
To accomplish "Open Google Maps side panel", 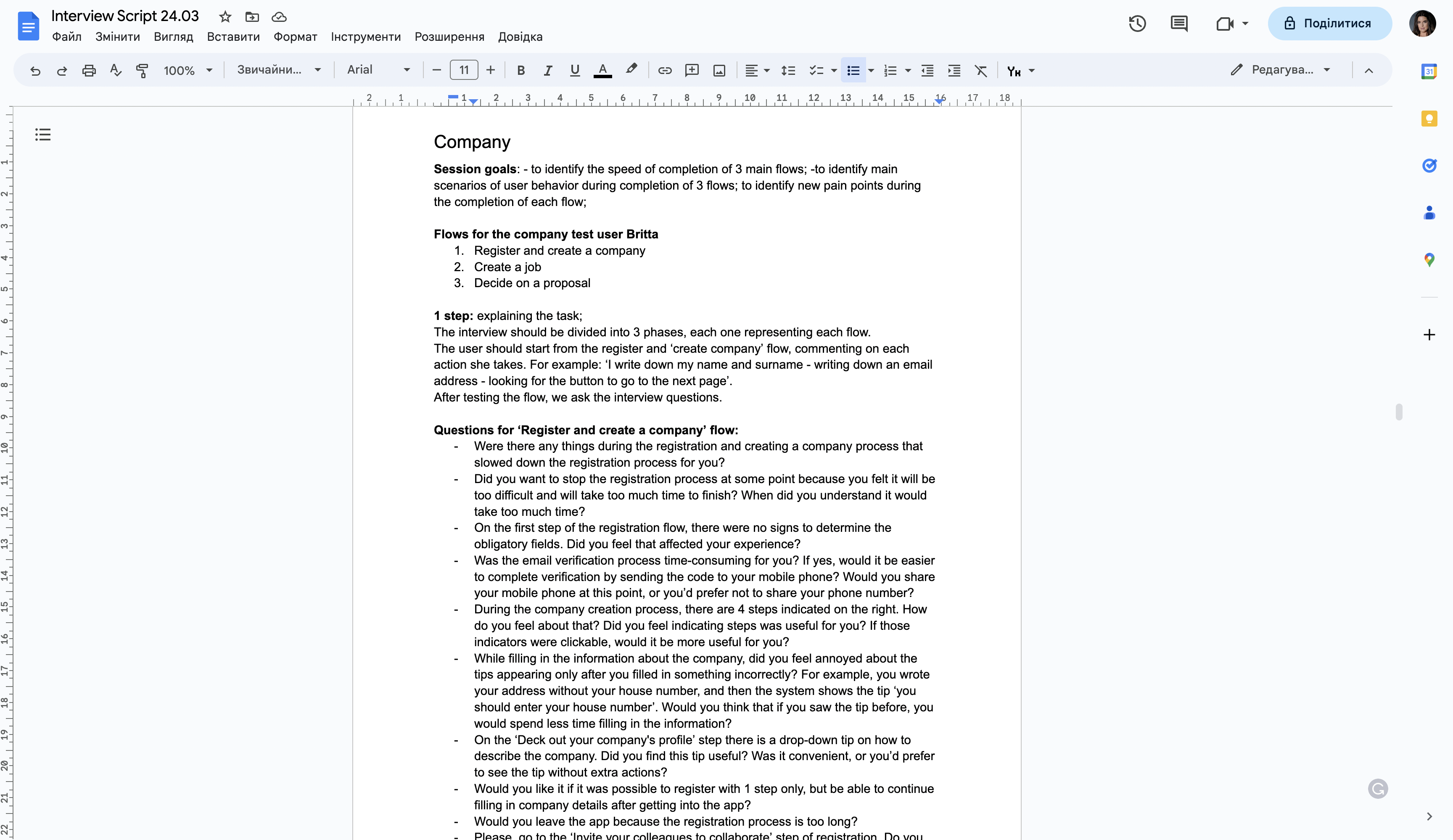I will click(1429, 260).
